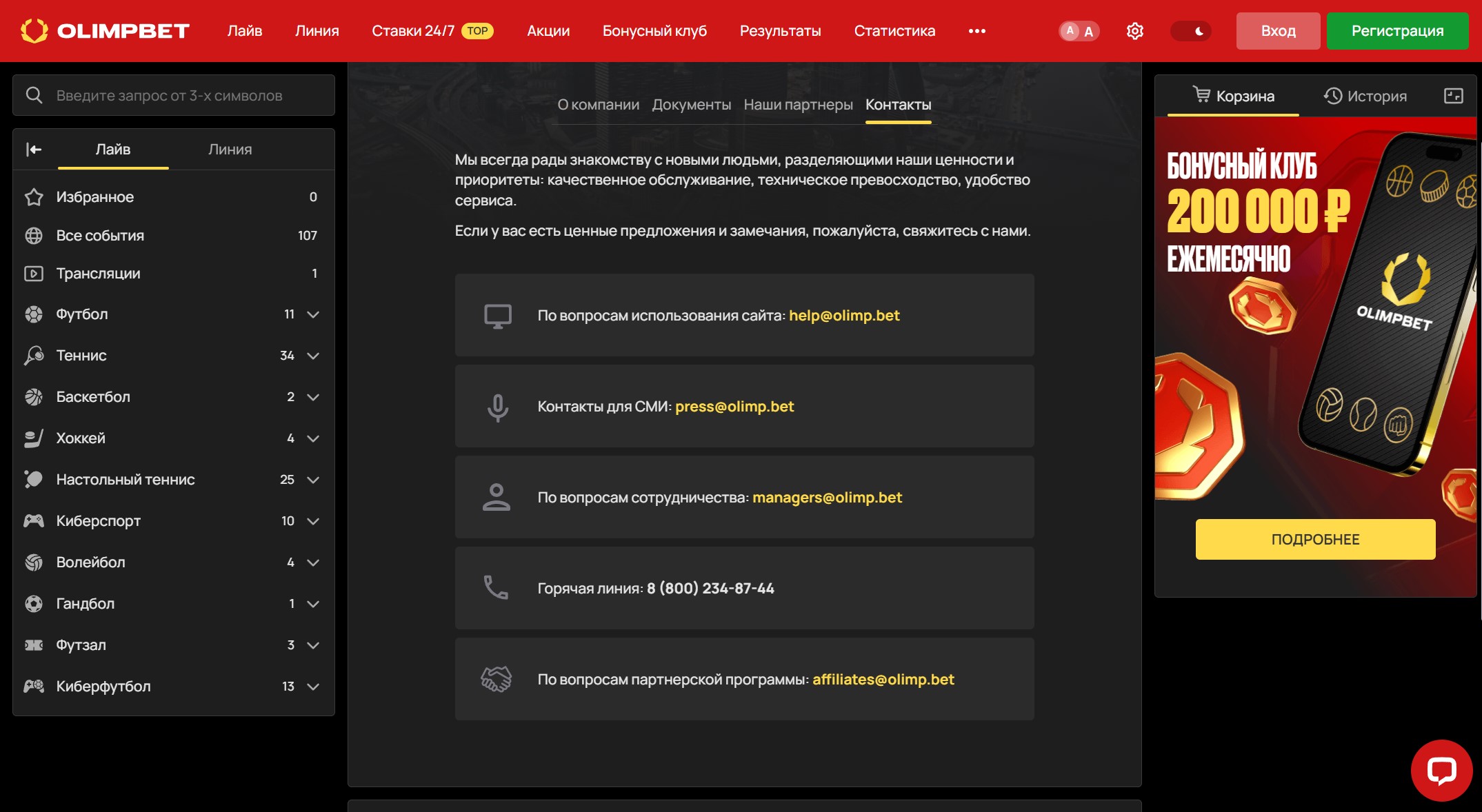Switch the sidebar to the Линия tab
The width and height of the screenshot is (1482, 812).
[230, 150]
